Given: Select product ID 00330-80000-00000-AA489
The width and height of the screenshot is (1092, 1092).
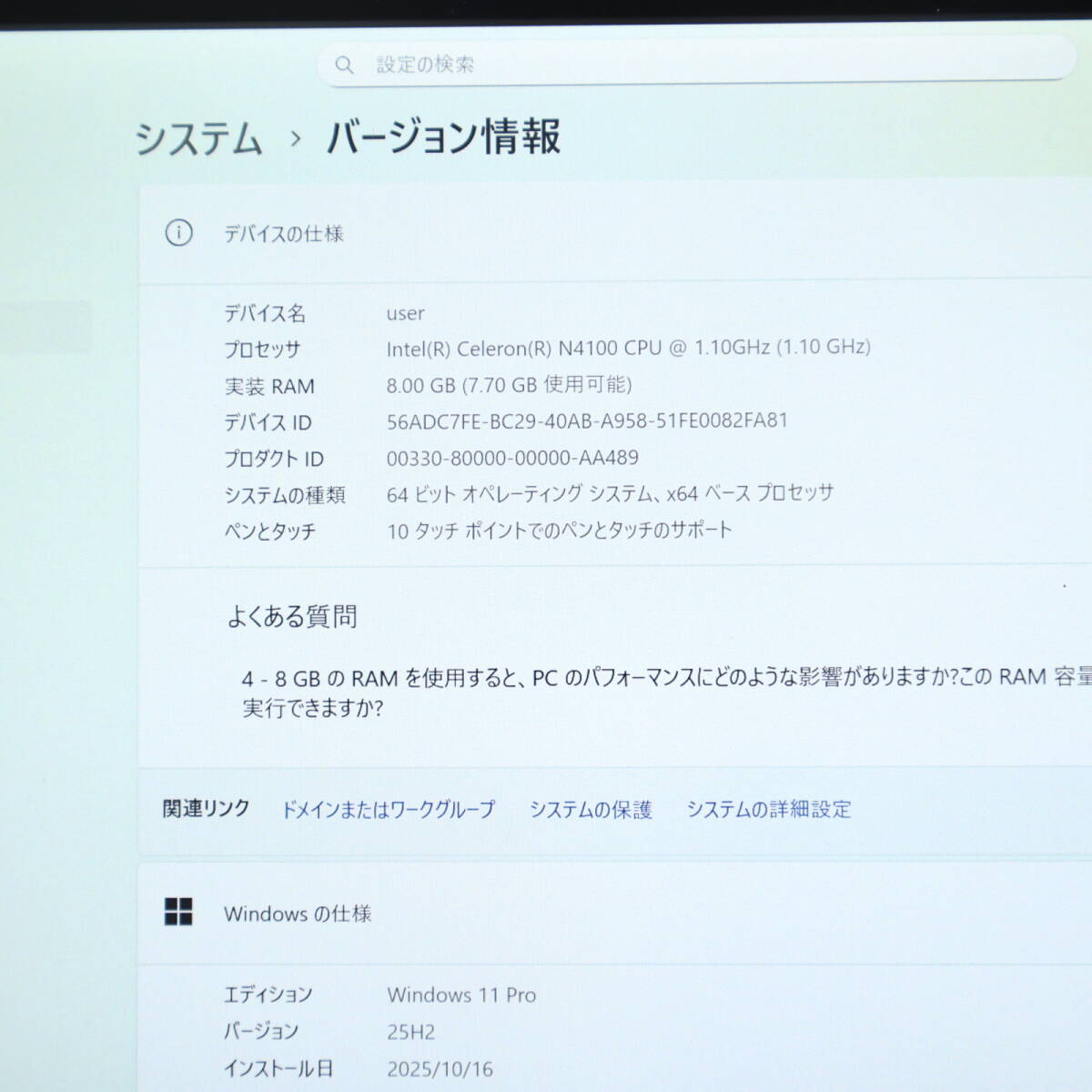Looking at the screenshot, I should (x=512, y=458).
